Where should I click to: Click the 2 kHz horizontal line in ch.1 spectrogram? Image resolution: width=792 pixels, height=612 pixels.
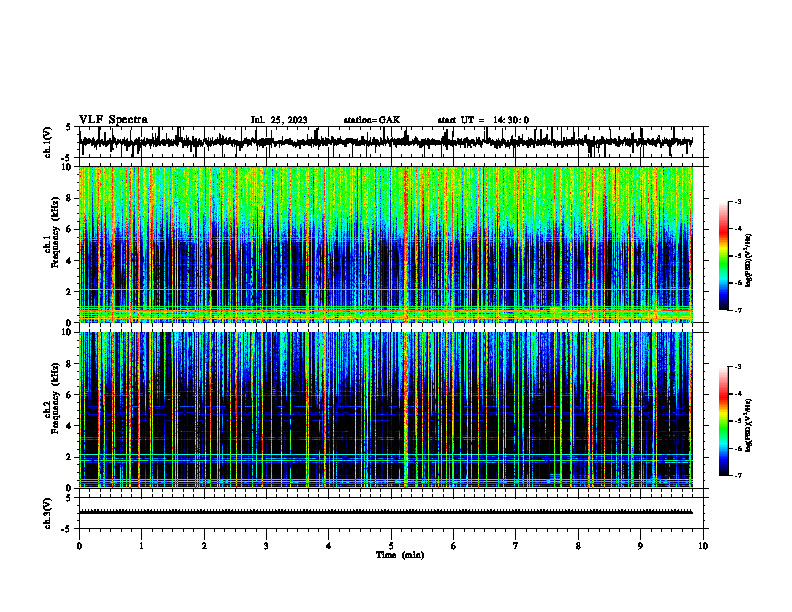(386, 289)
